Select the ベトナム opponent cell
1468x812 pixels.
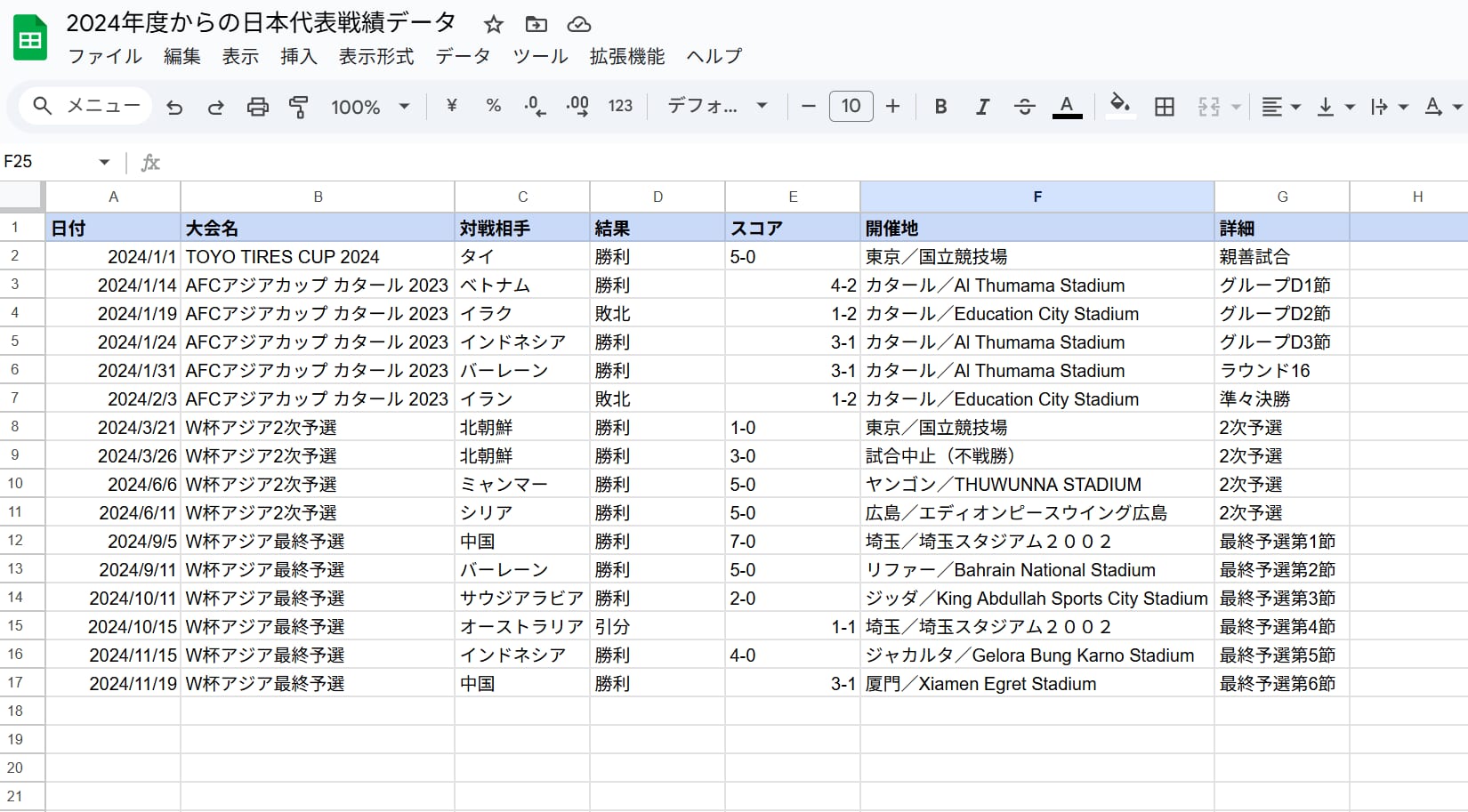522,285
